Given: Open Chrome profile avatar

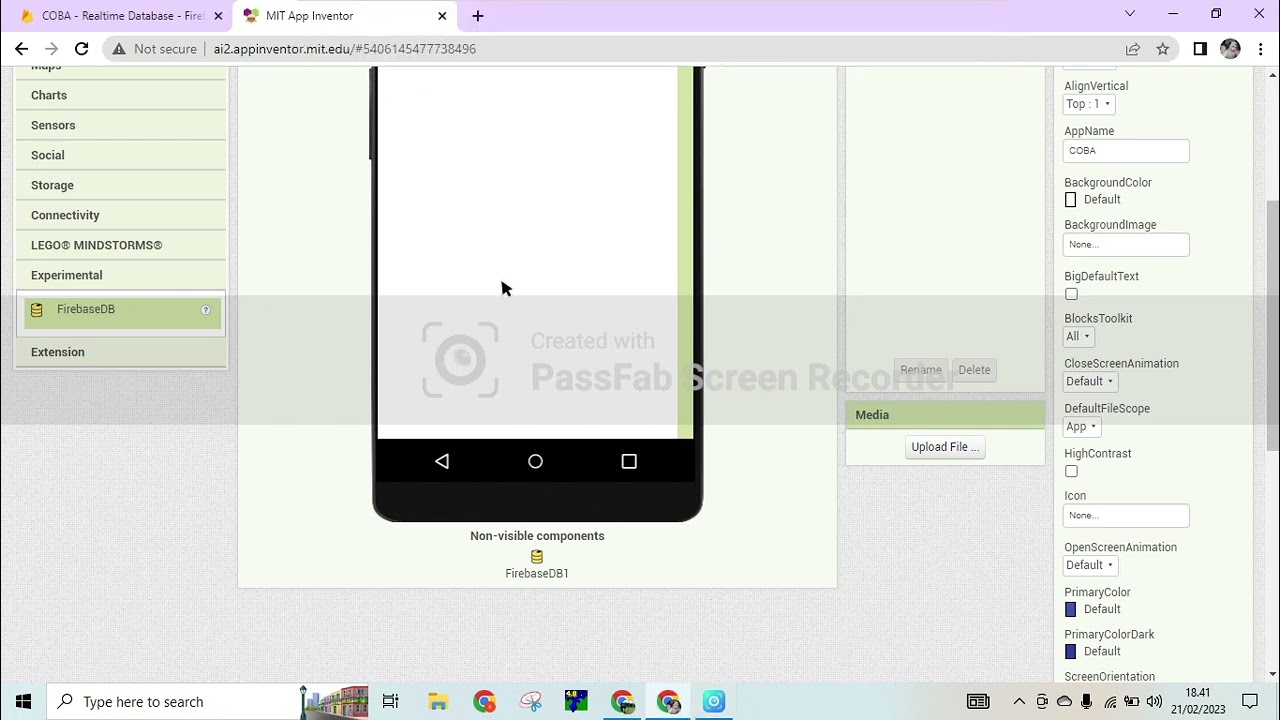Looking at the screenshot, I should coord(1230,48).
